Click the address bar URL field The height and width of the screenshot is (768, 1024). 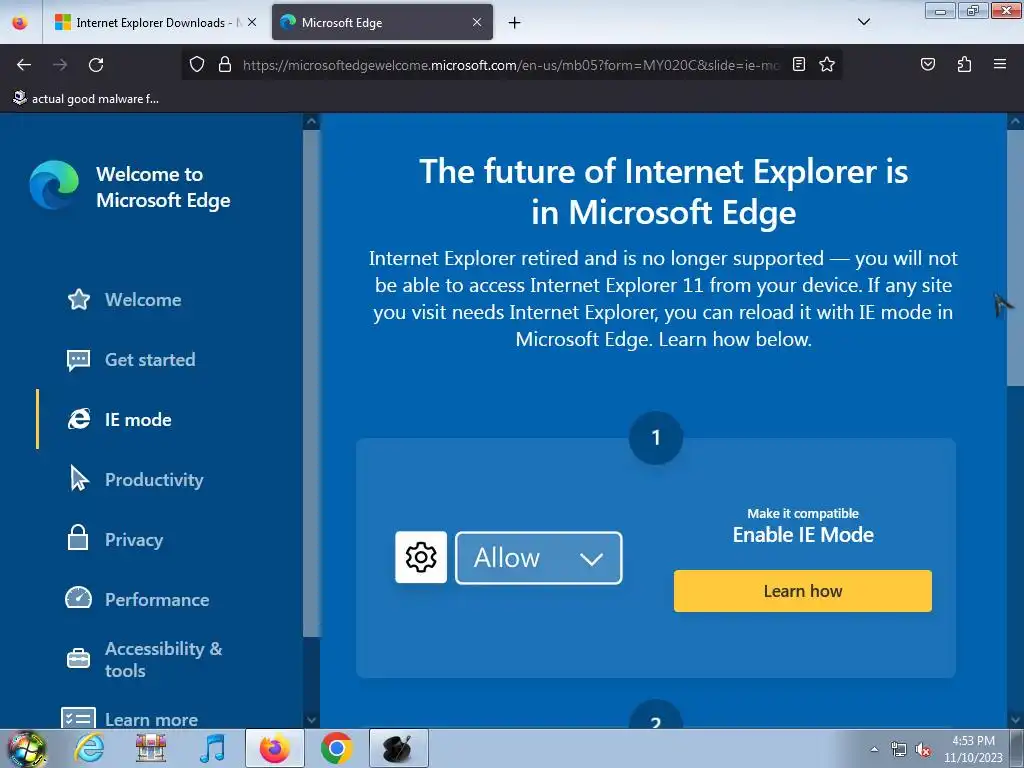point(509,65)
